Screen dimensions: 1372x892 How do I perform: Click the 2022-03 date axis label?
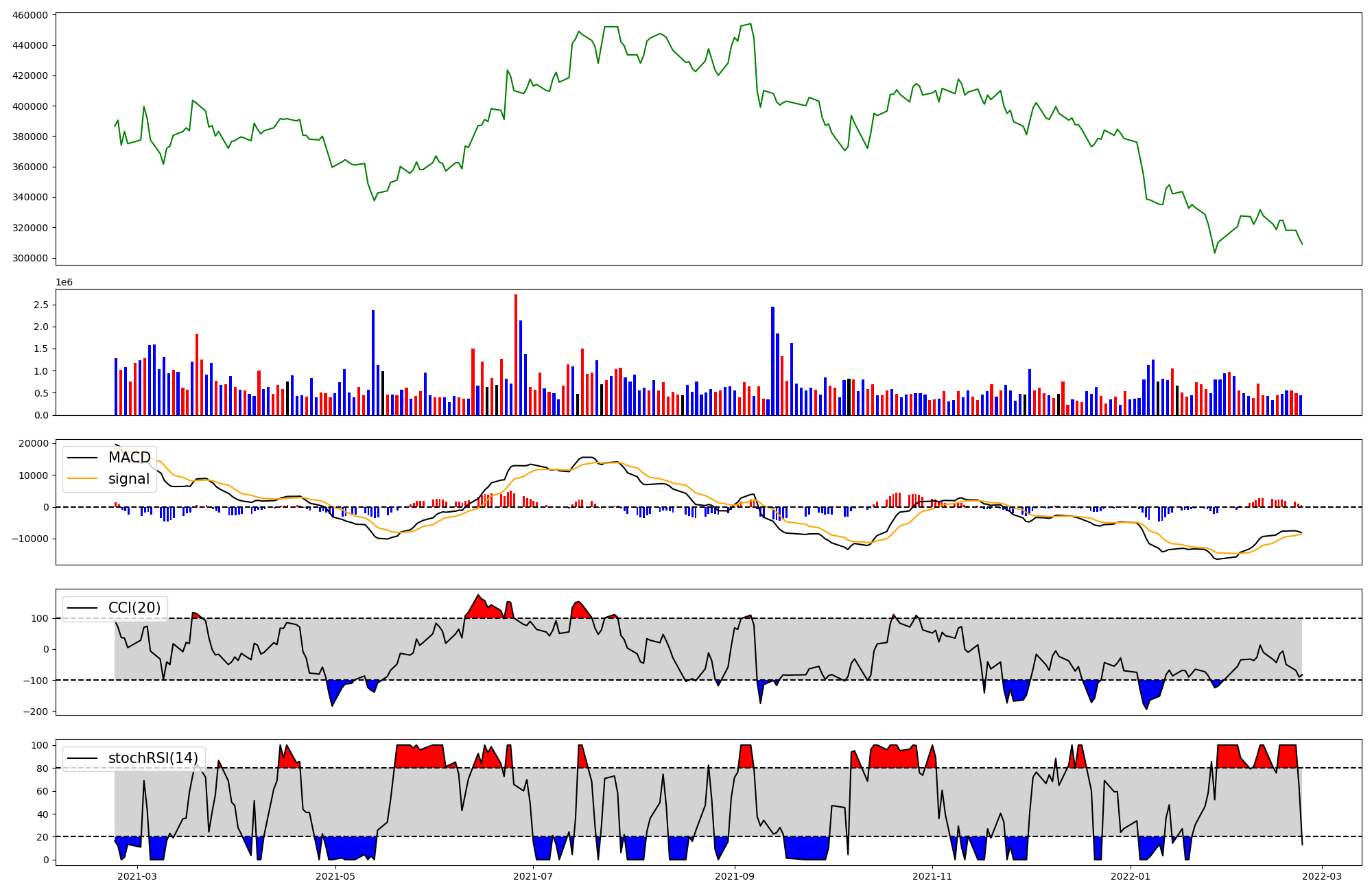(x=1321, y=876)
